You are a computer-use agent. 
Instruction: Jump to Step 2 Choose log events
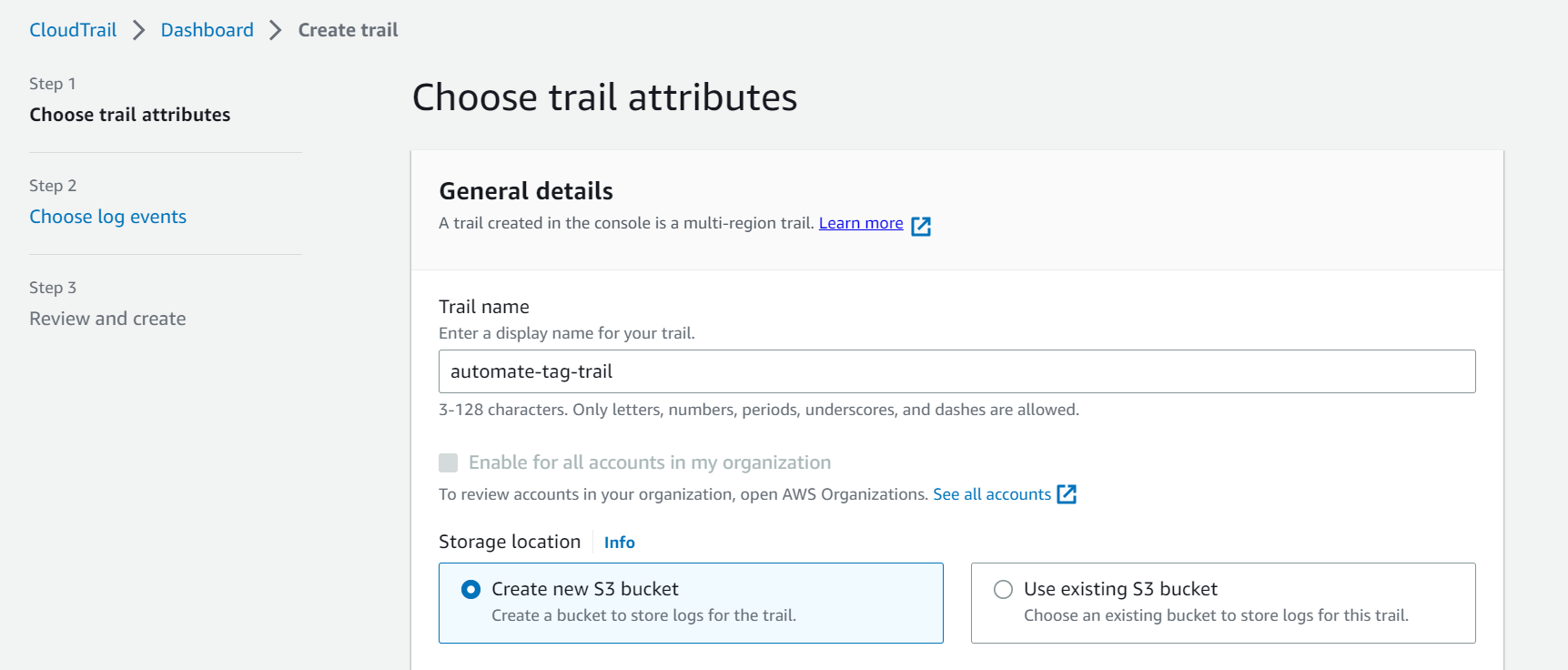[107, 217]
